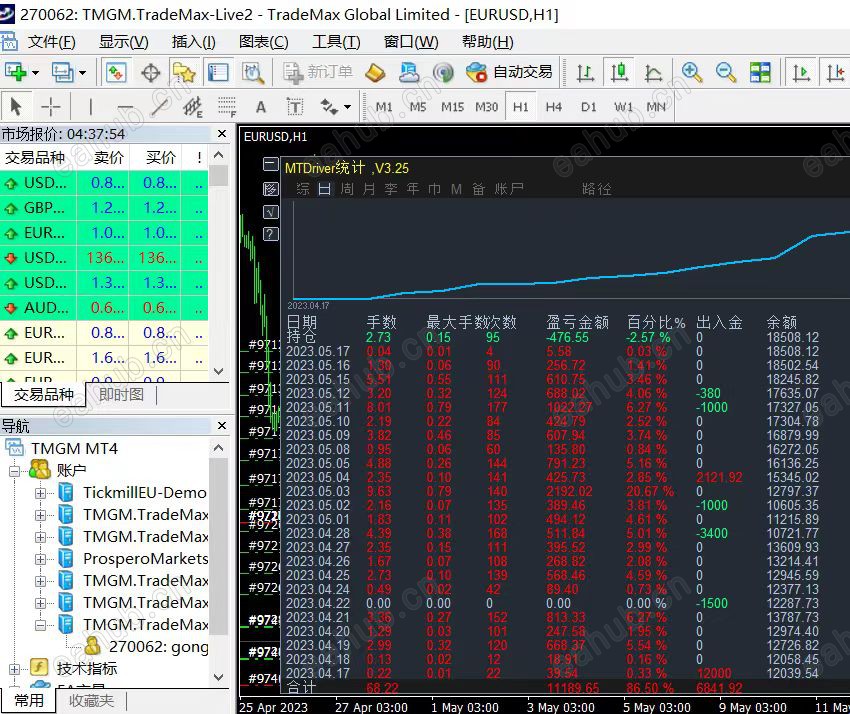The height and width of the screenshot is (714, 850).
Task: Open the MTDriver ? help button
Action: (x=271, y=234)
